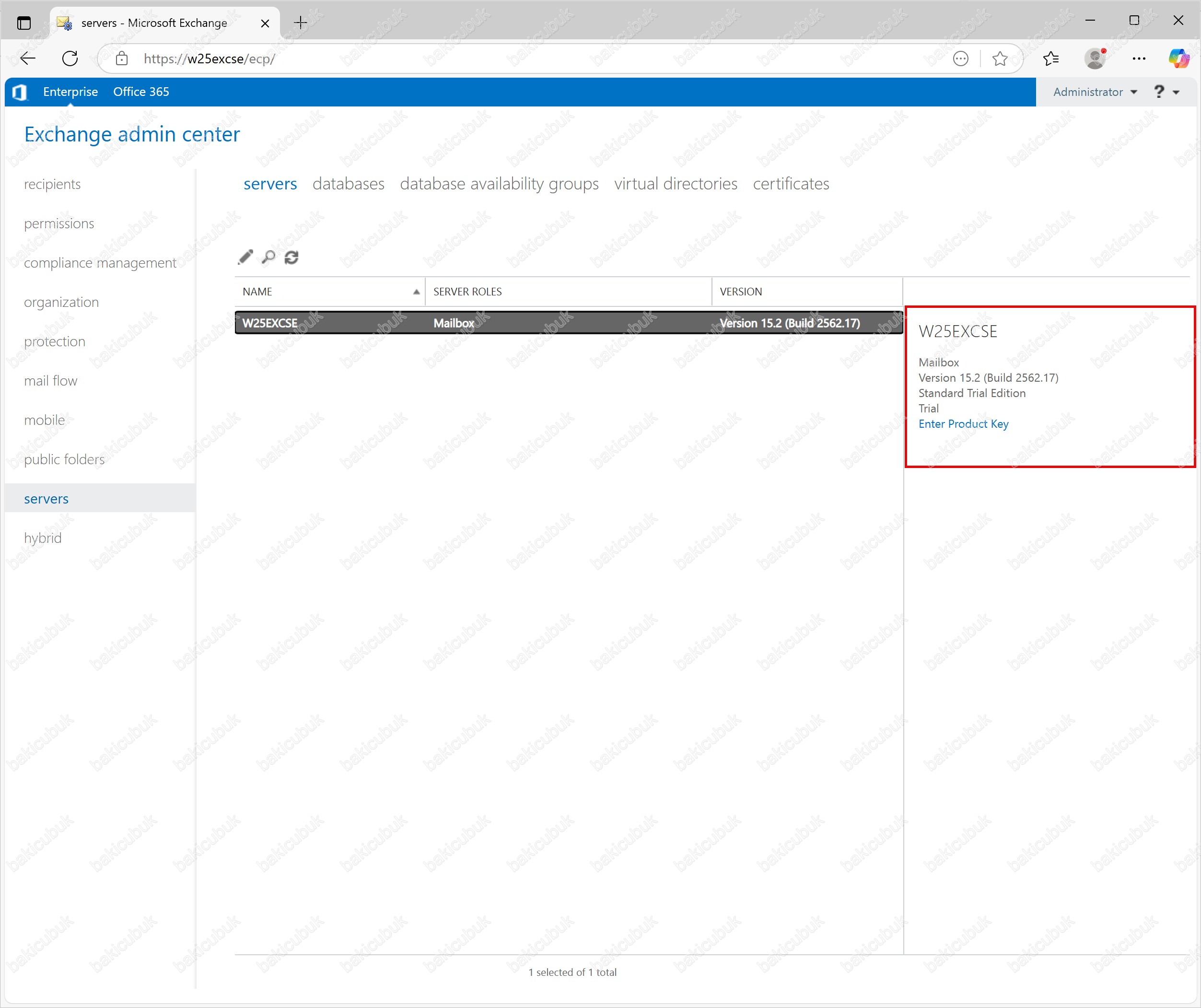Viewport: 1201px width, 1008px height.
Task: Close the servers - Microsoft Exchange tab
Action: point(265,23)
